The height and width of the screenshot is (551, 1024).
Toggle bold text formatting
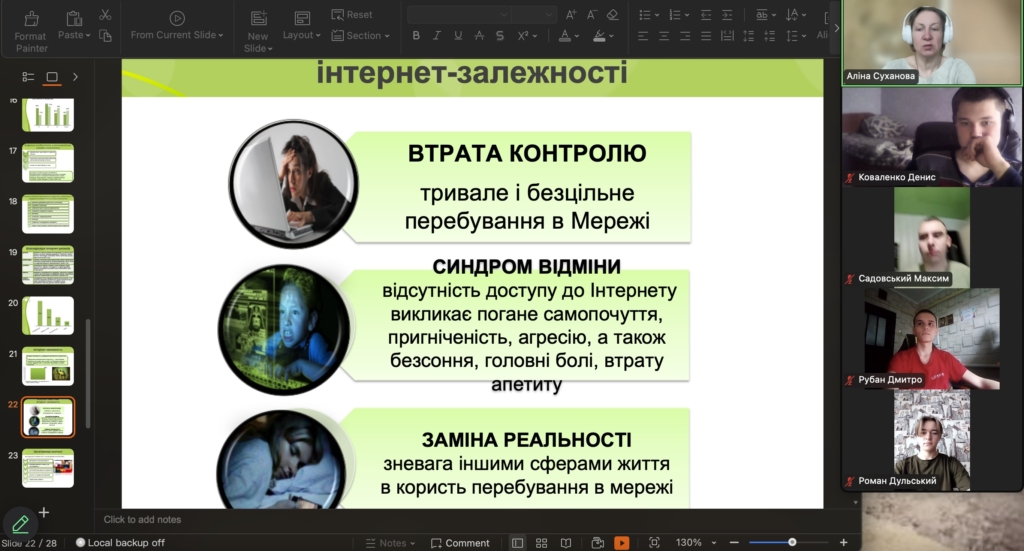(x=416, y=36)
